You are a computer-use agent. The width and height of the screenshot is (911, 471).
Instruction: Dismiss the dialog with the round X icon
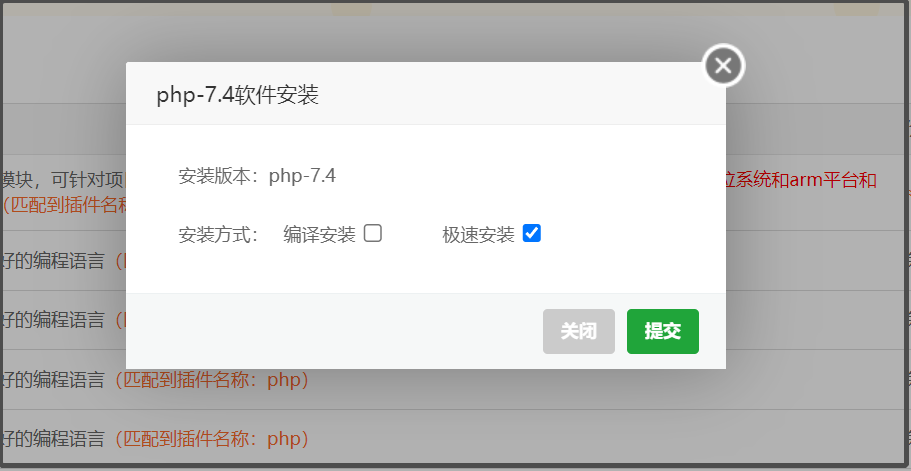coord(723,66)
